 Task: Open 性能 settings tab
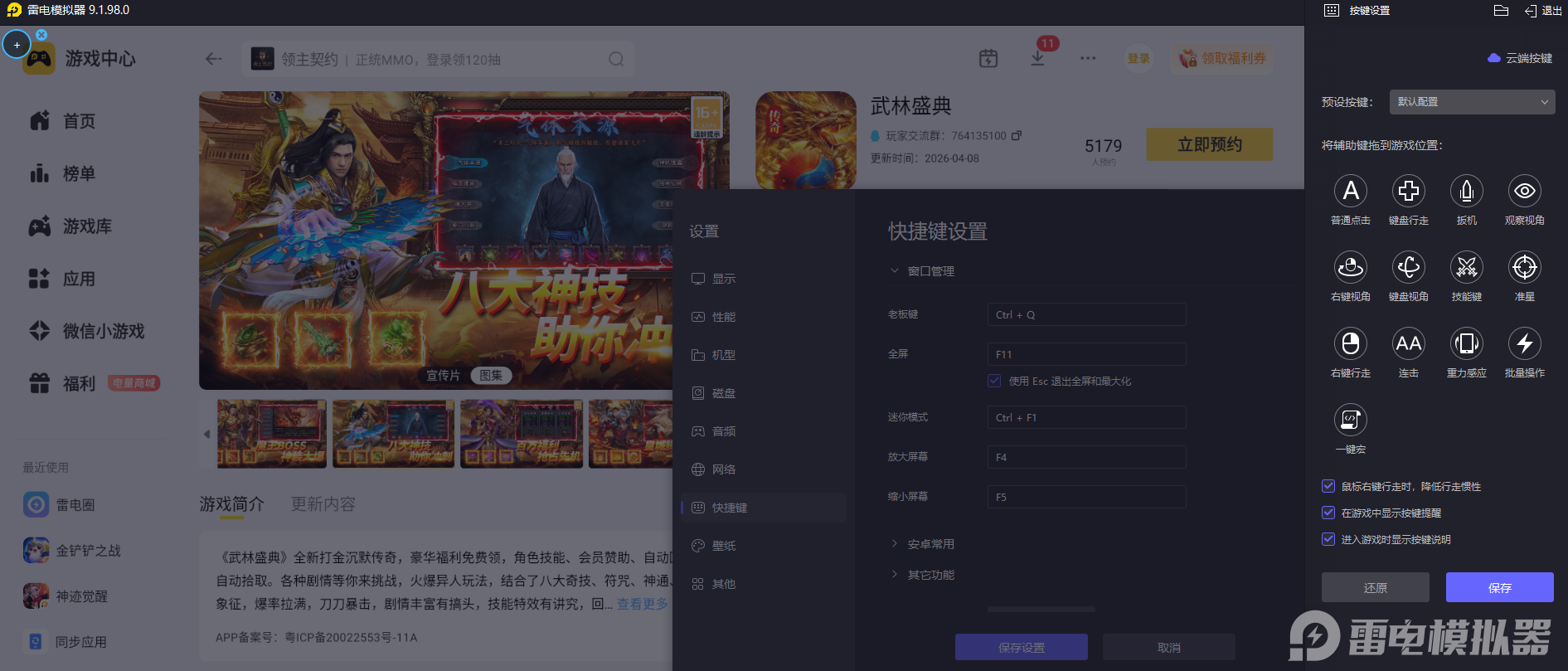(x=764, y=317)
